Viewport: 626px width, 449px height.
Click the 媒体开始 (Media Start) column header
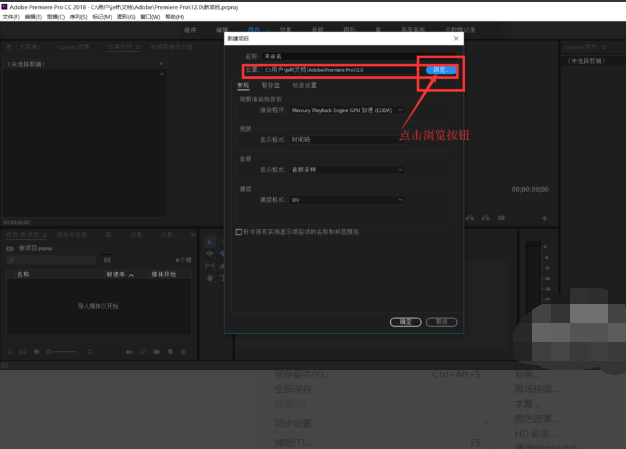click(x=164, y=274)
